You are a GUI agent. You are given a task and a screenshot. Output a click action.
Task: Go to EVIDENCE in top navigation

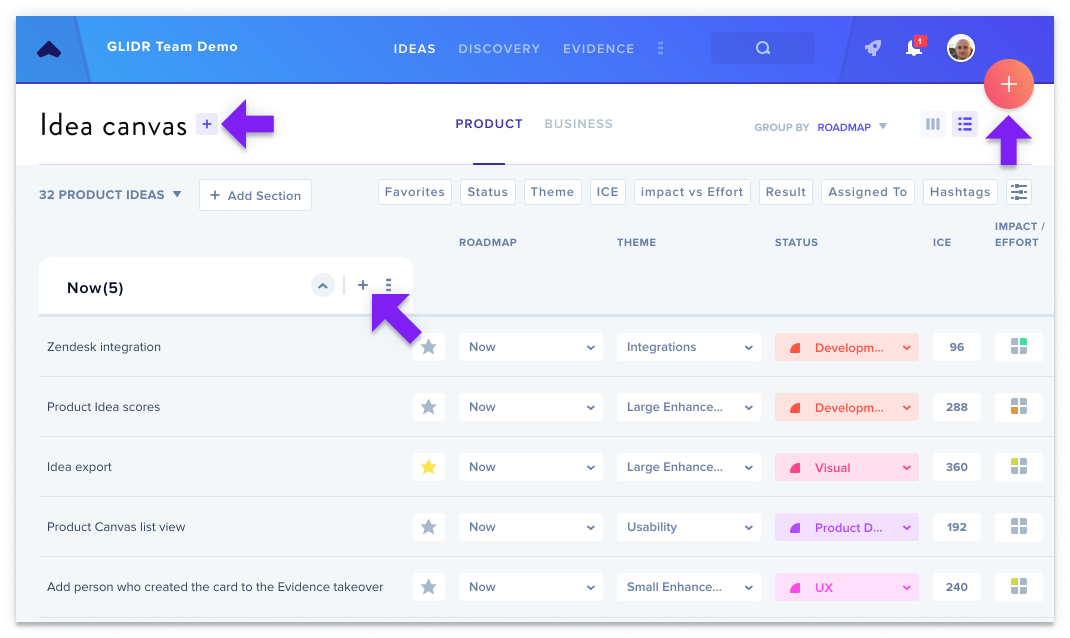point(598,49)
